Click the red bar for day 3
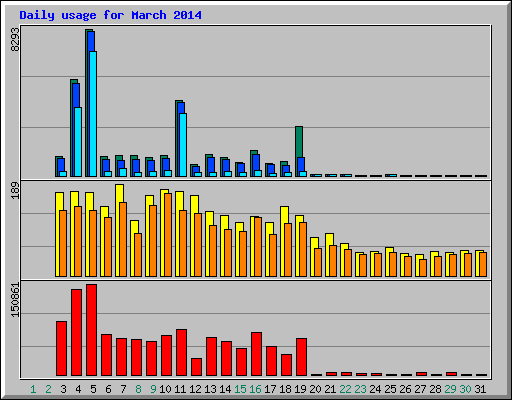This screenshot has height=400, width=512. click(61, 349)
